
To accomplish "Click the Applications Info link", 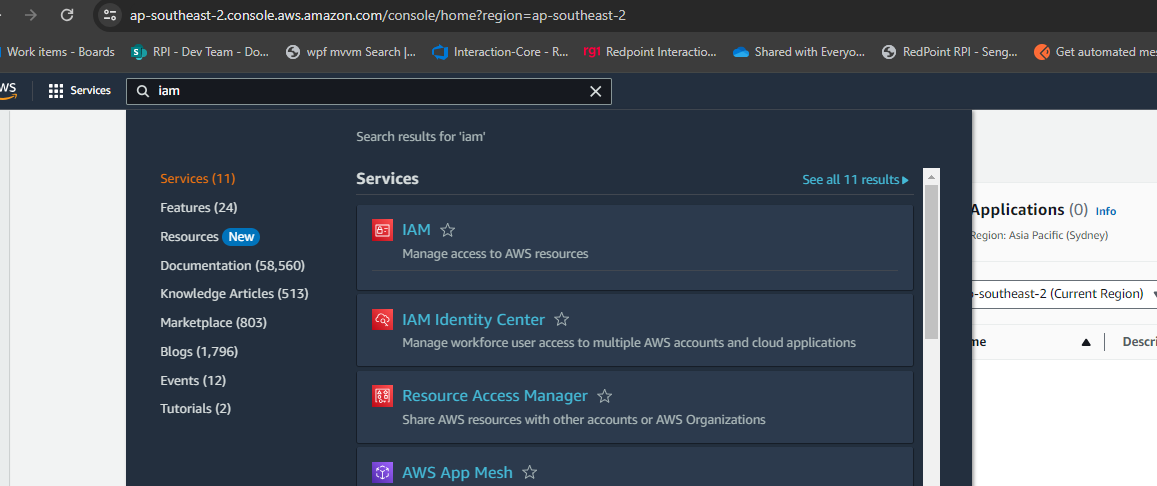I will point(1105,211).
